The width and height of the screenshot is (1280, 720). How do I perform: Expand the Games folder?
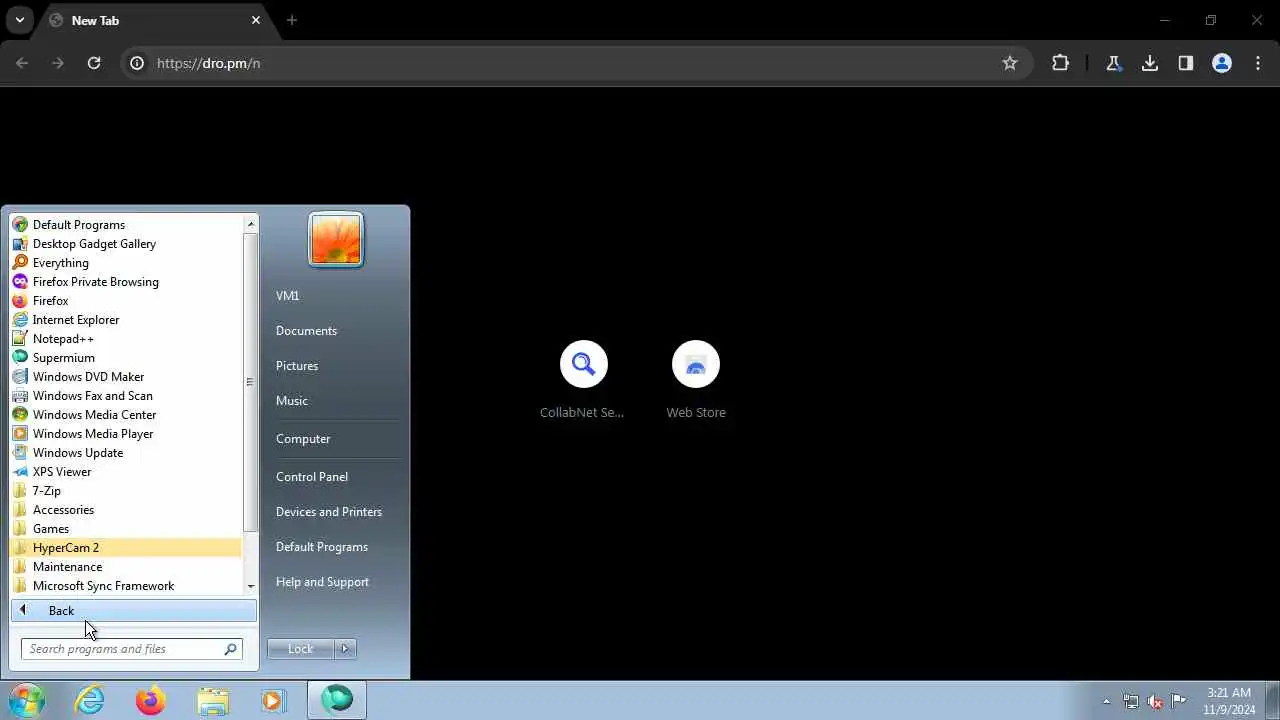tap(125, 529)
